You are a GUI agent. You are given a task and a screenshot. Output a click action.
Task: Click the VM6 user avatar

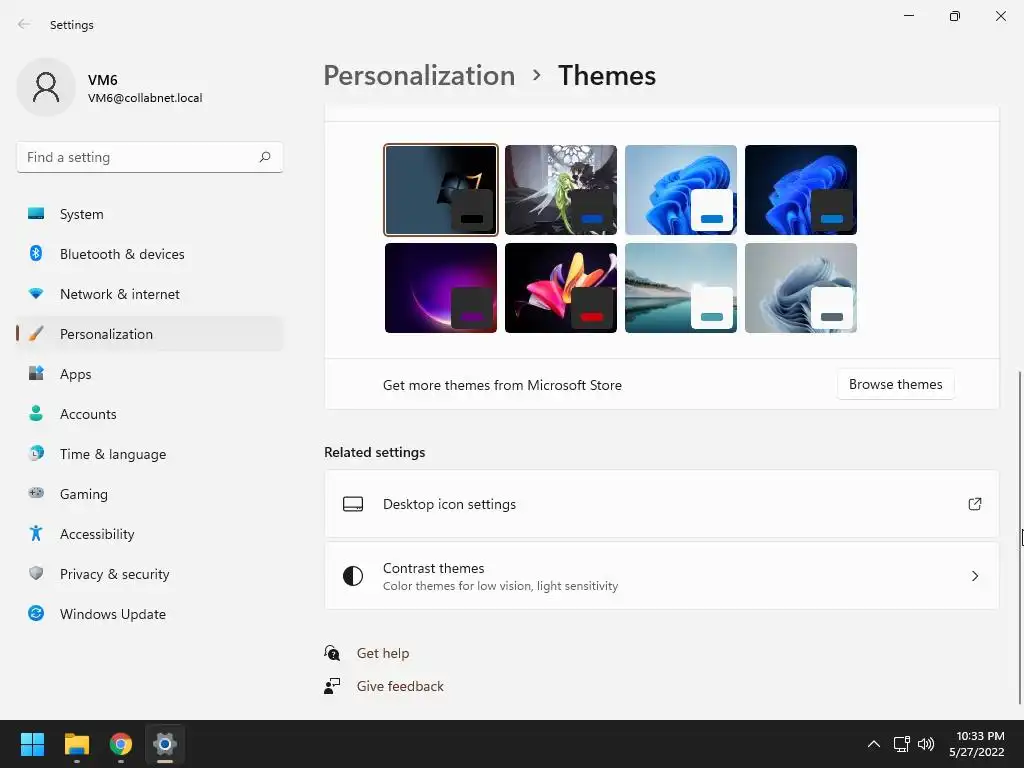[46, 87]
